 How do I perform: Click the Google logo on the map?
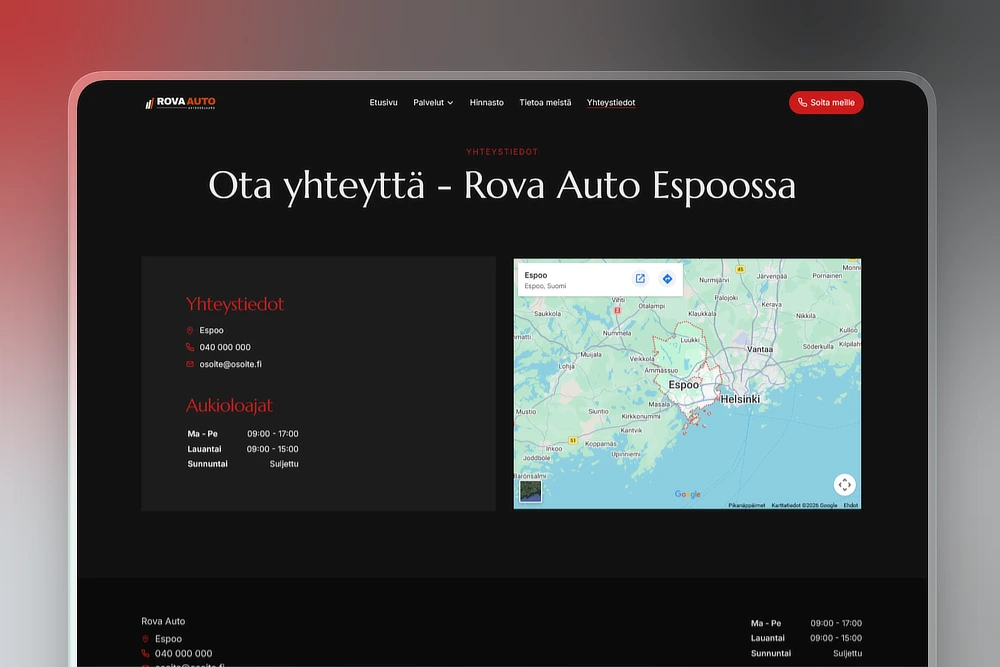(x=688, y=494)
